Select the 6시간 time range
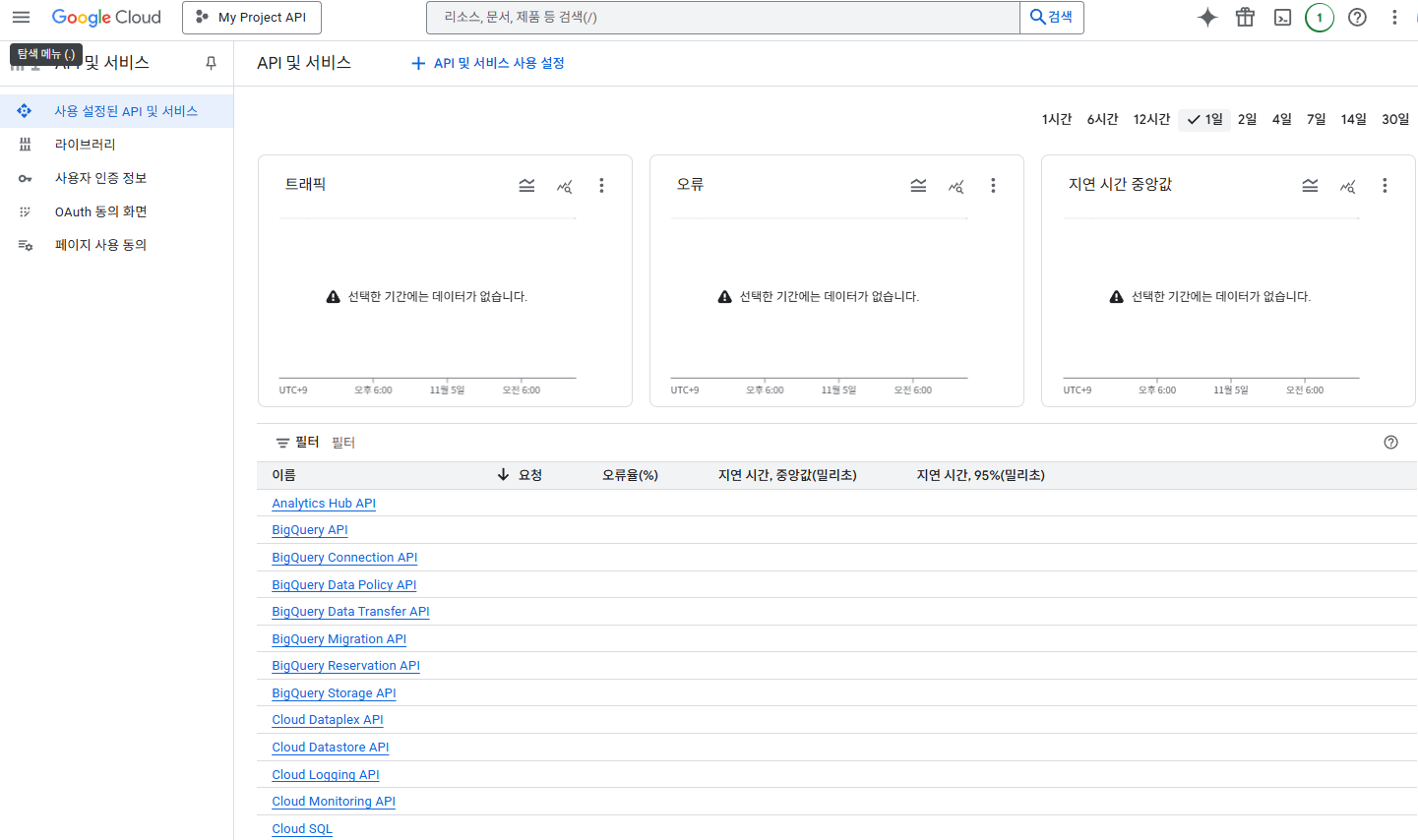Viewport: 1418px width, 840px height. (x=1102, y=119)
